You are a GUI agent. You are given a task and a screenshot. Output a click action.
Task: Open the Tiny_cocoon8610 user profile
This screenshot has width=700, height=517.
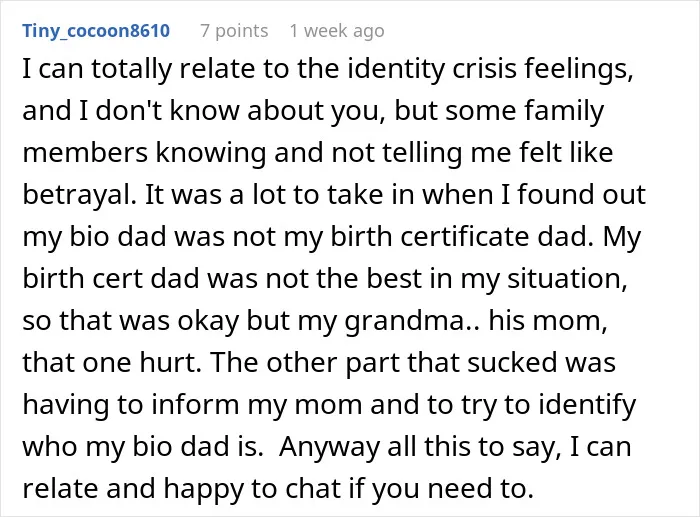pyautogui.click(x=96, y=31)
